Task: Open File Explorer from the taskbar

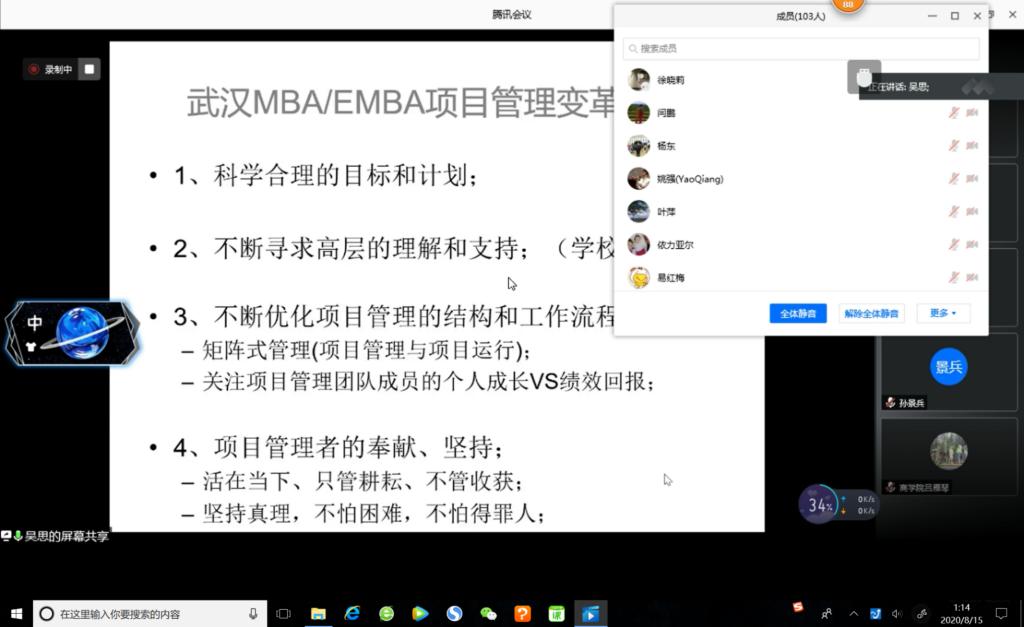Action: [318, 613]
